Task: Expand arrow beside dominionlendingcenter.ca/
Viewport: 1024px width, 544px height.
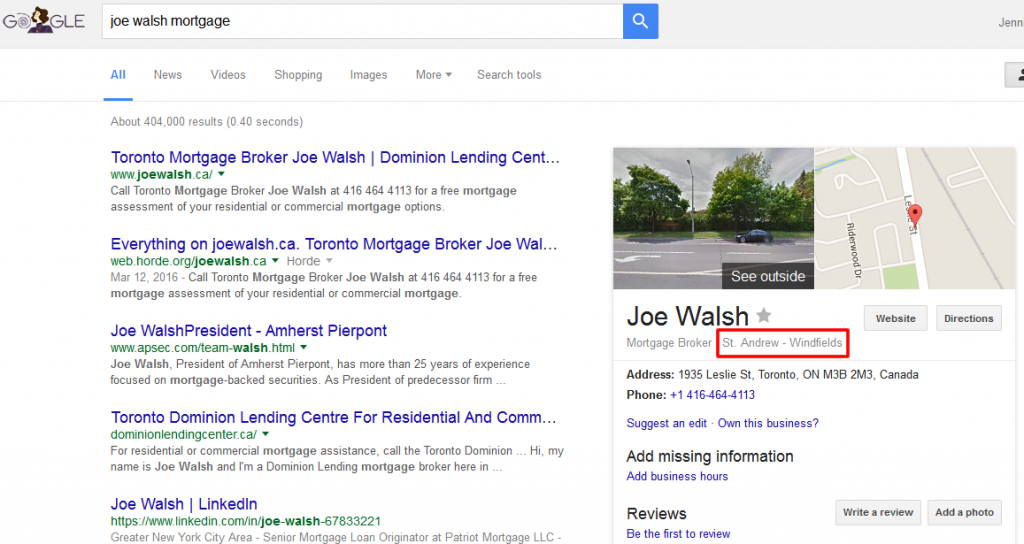Action: pyautogui.click(x=266, y=434)
